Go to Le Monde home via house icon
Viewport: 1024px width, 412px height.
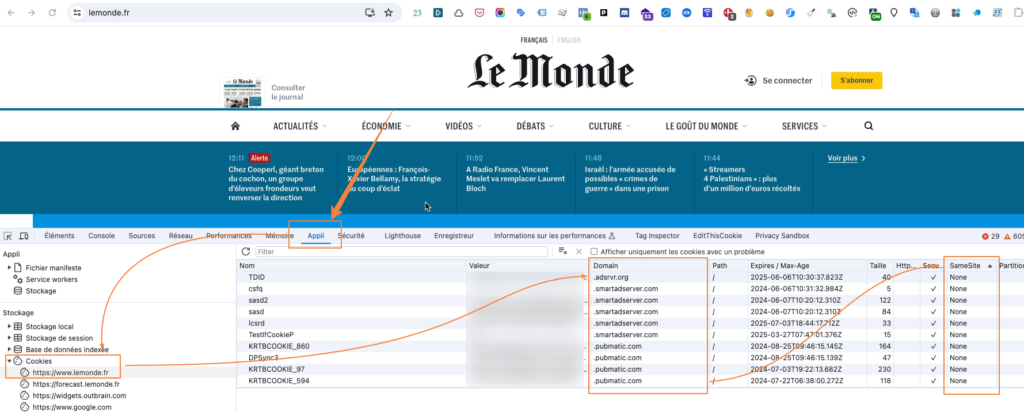pos(235,126)
